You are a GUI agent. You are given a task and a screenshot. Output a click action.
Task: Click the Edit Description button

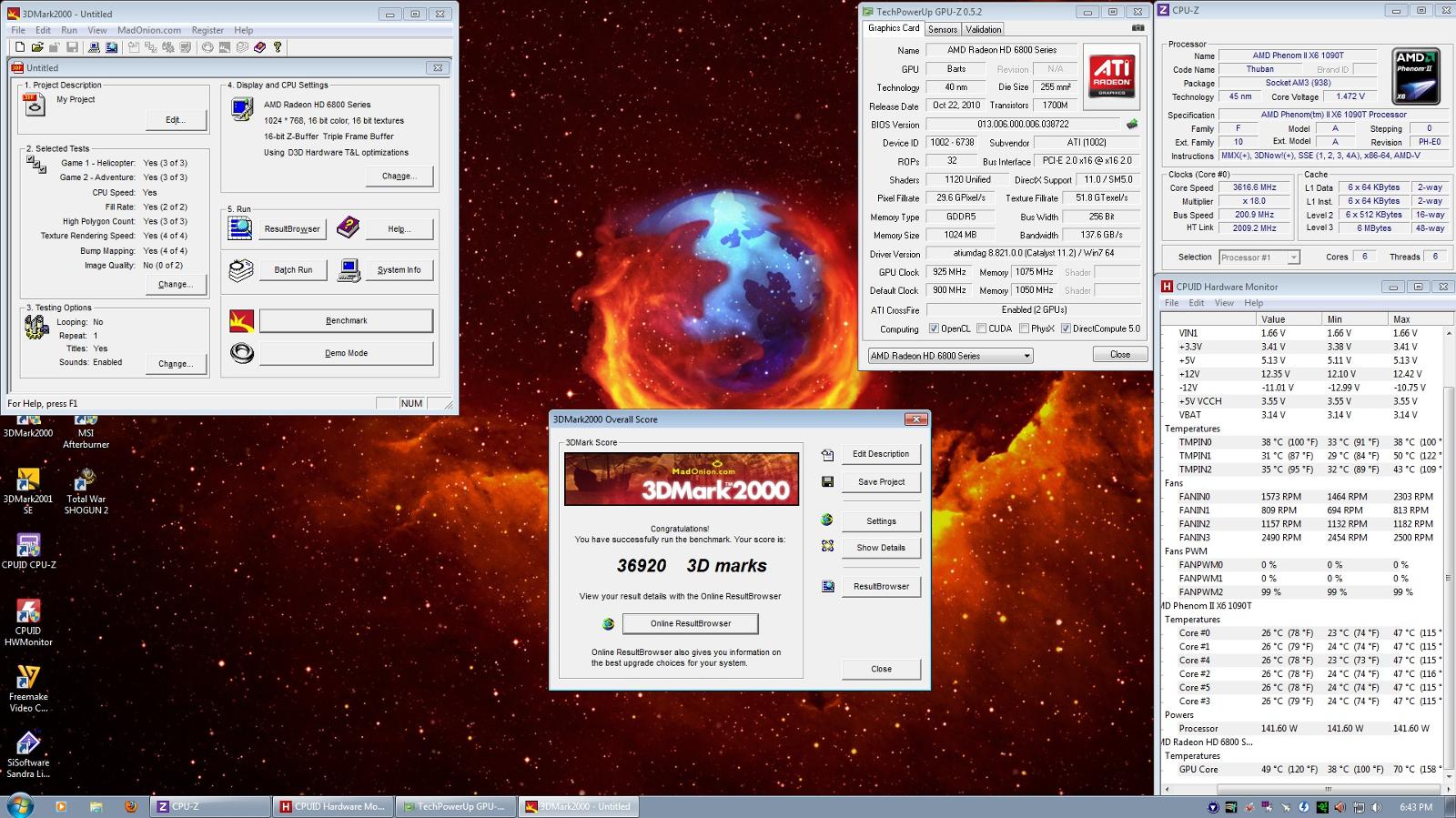pos(881,454)
